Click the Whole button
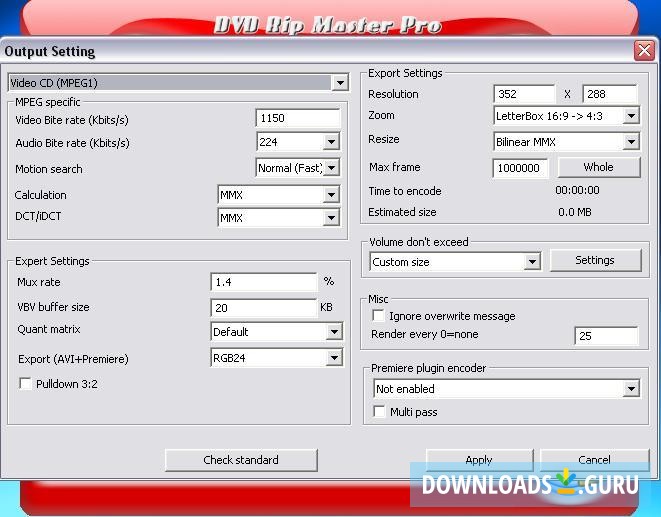The height and width of the screenshot is (517, 661). pos(599,167)
